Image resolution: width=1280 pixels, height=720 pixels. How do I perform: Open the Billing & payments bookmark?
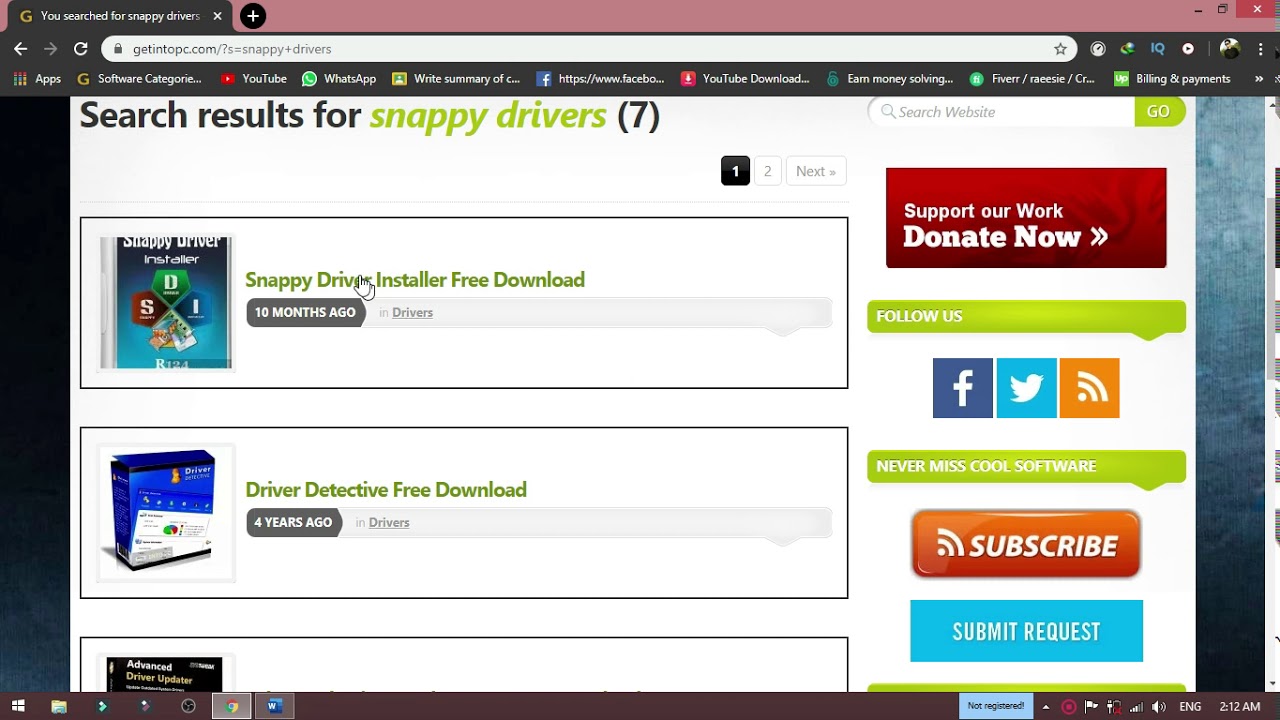(1172, 78)
